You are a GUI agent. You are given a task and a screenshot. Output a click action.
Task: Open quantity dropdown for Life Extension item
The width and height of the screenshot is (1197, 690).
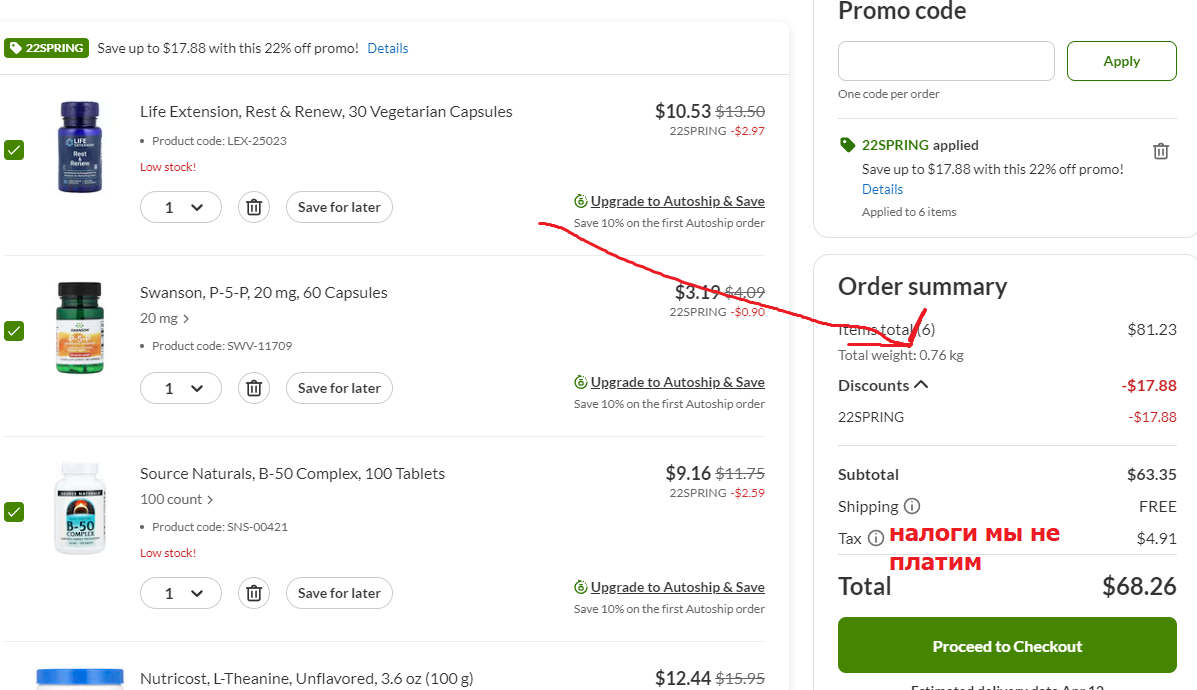[181, 208]
